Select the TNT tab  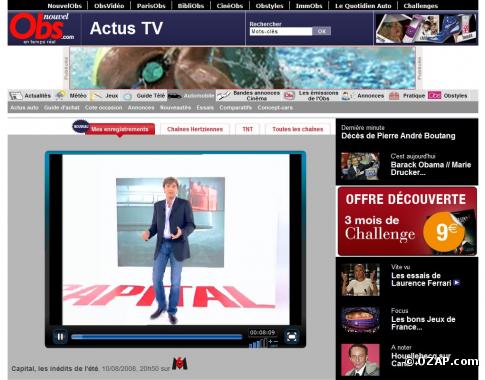coord(247,129)
